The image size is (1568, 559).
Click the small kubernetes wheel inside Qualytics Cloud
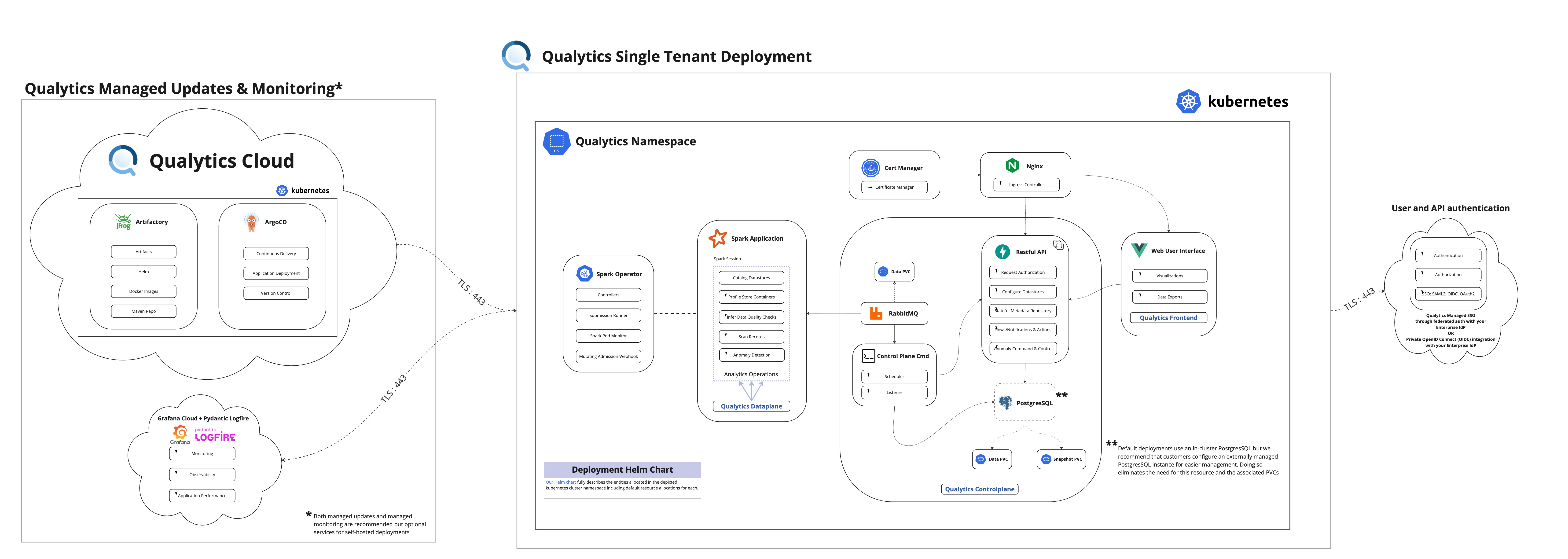[282, 191]
